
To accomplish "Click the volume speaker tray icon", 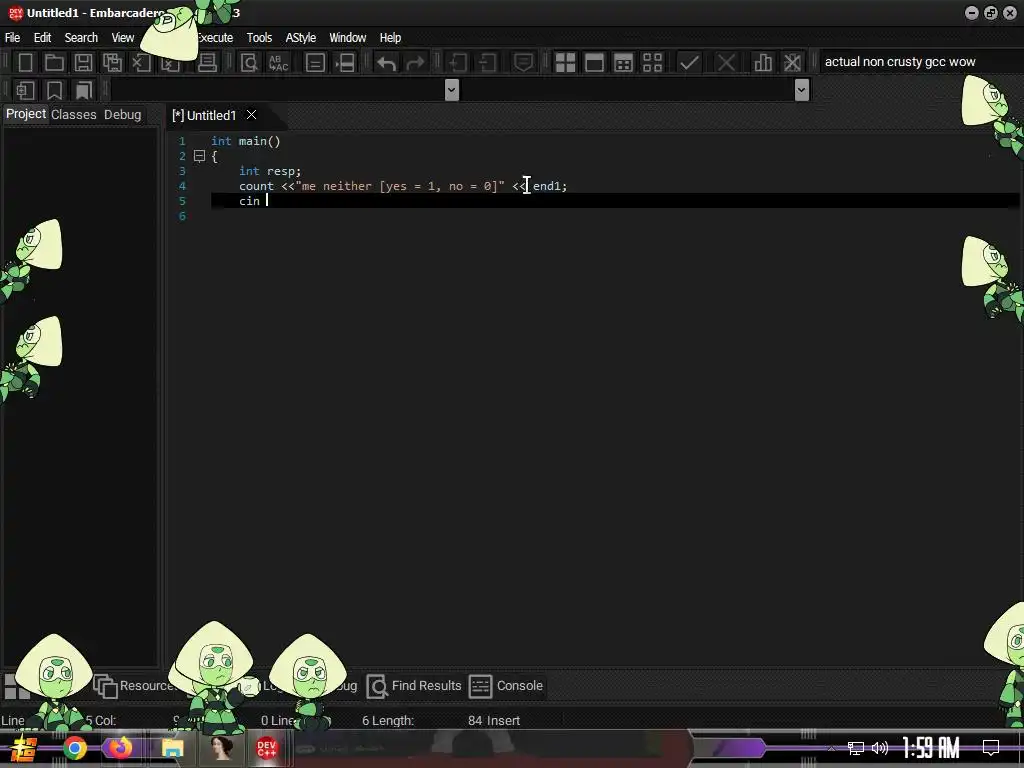I will 880,748.
